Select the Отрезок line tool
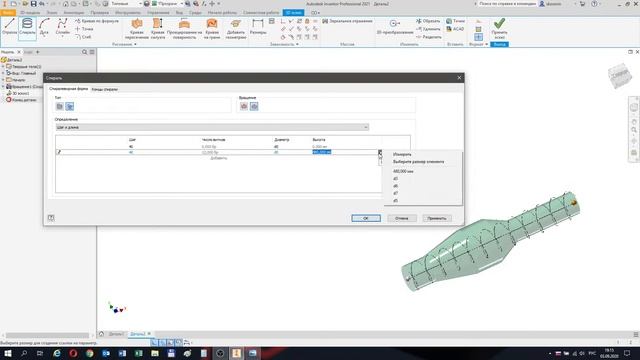The width and height of the screenshot is (640, 360). click(x=9, y=27)
